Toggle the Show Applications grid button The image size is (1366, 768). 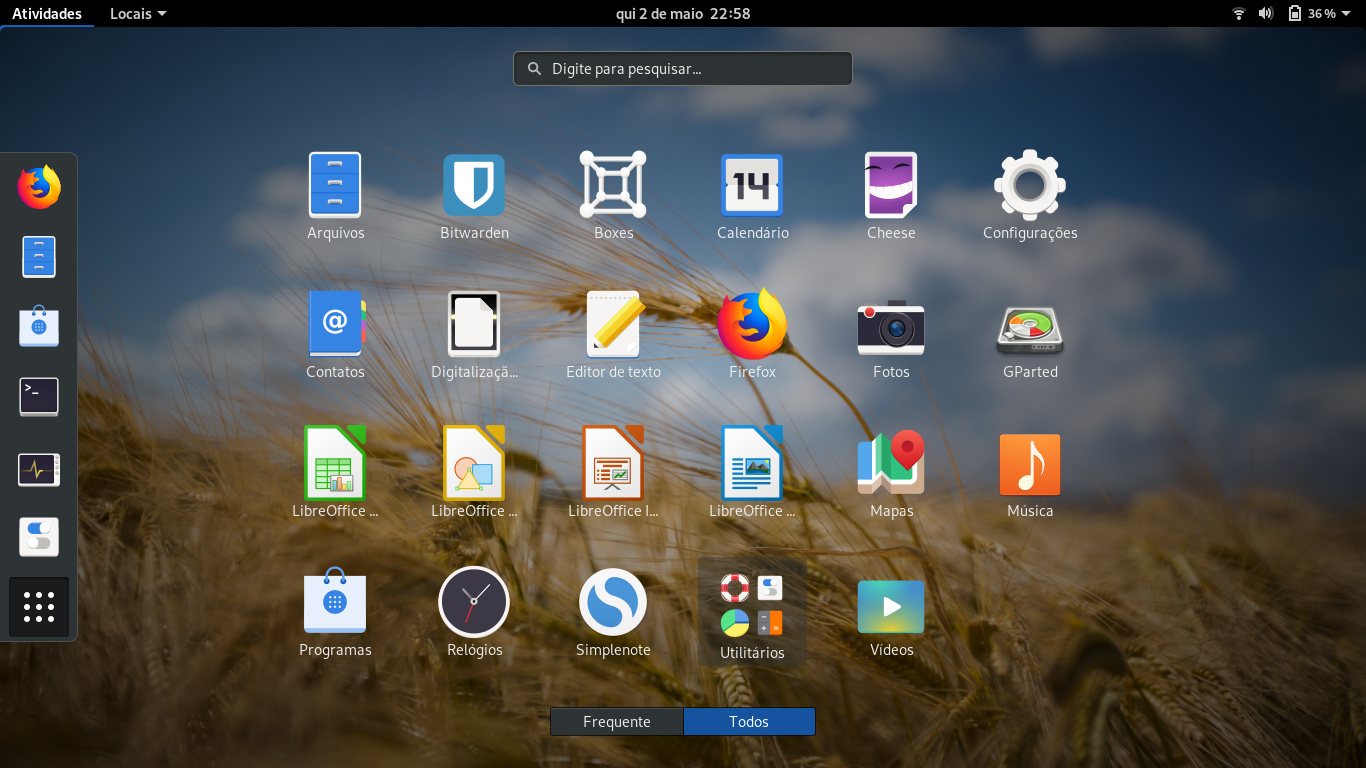(x=39, y=607)
